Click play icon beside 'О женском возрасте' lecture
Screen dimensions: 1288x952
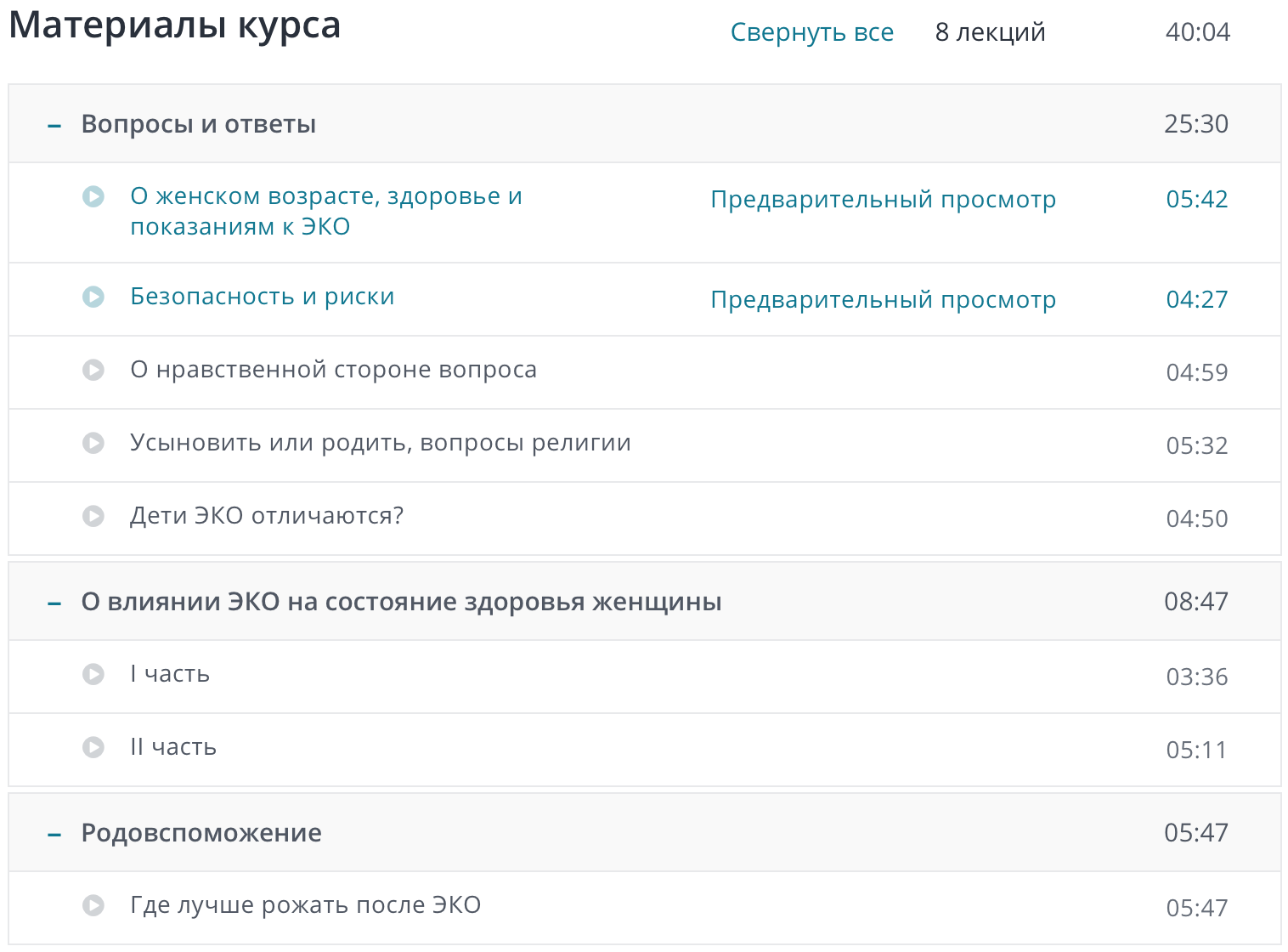click(93, 196)
